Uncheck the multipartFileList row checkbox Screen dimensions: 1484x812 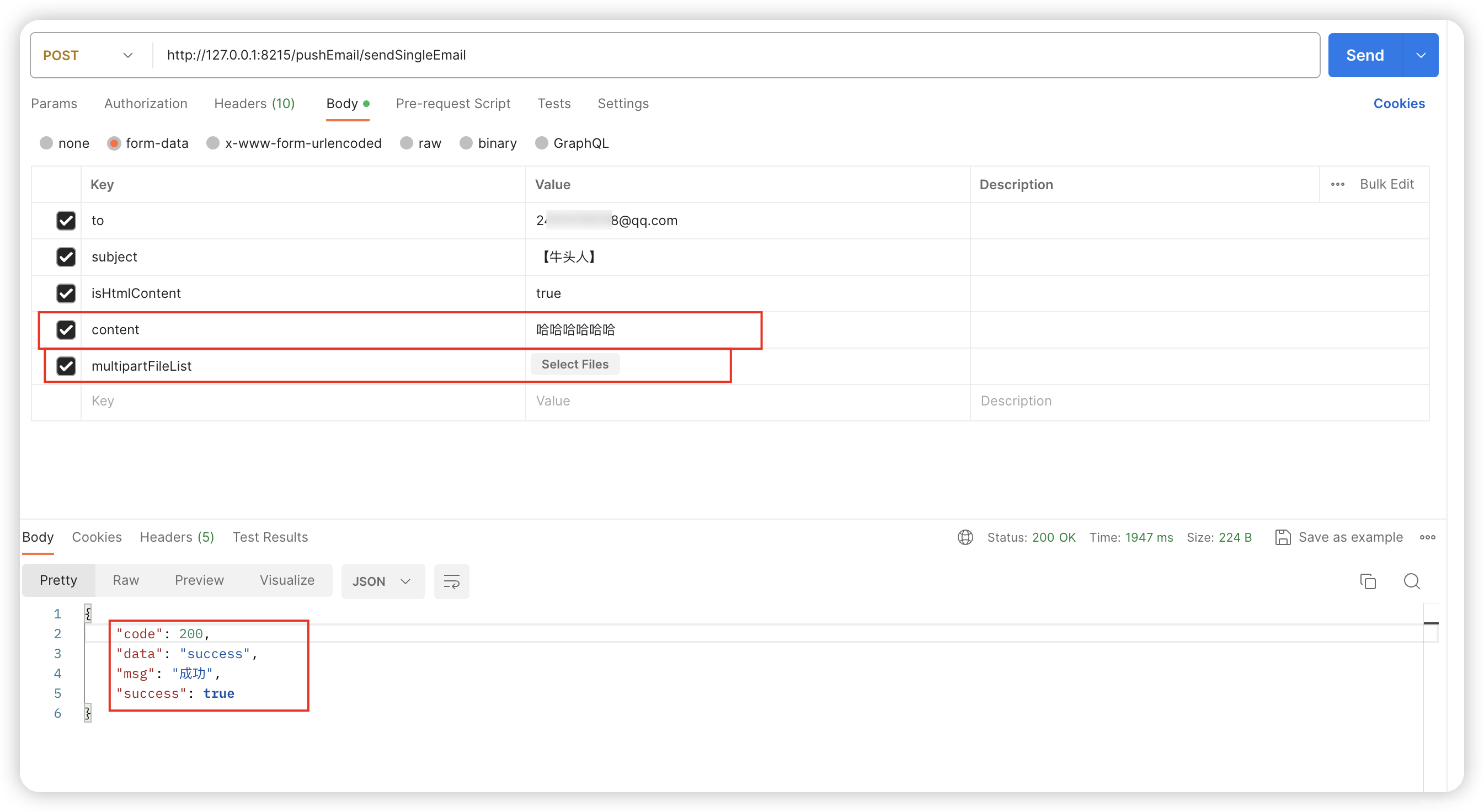pos(66,366)
